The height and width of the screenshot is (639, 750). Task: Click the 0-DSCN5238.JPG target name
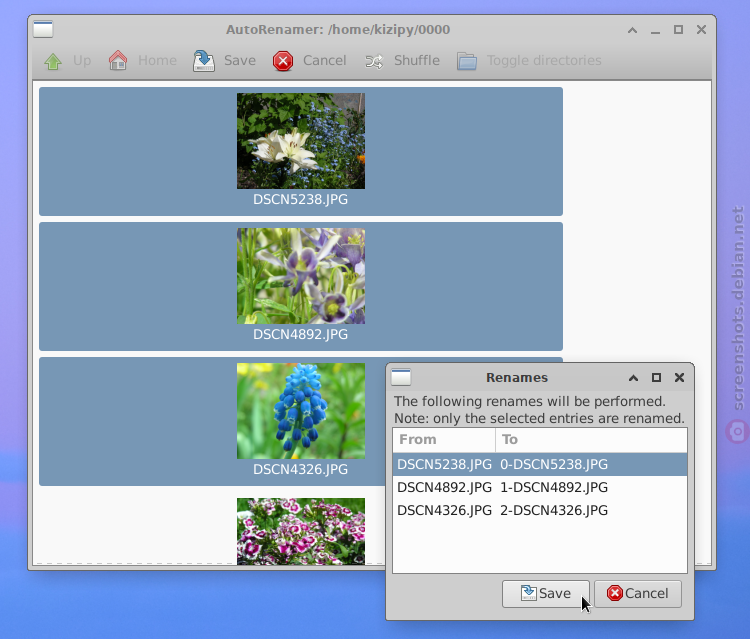pyautogui.click(x=554, y=464)
